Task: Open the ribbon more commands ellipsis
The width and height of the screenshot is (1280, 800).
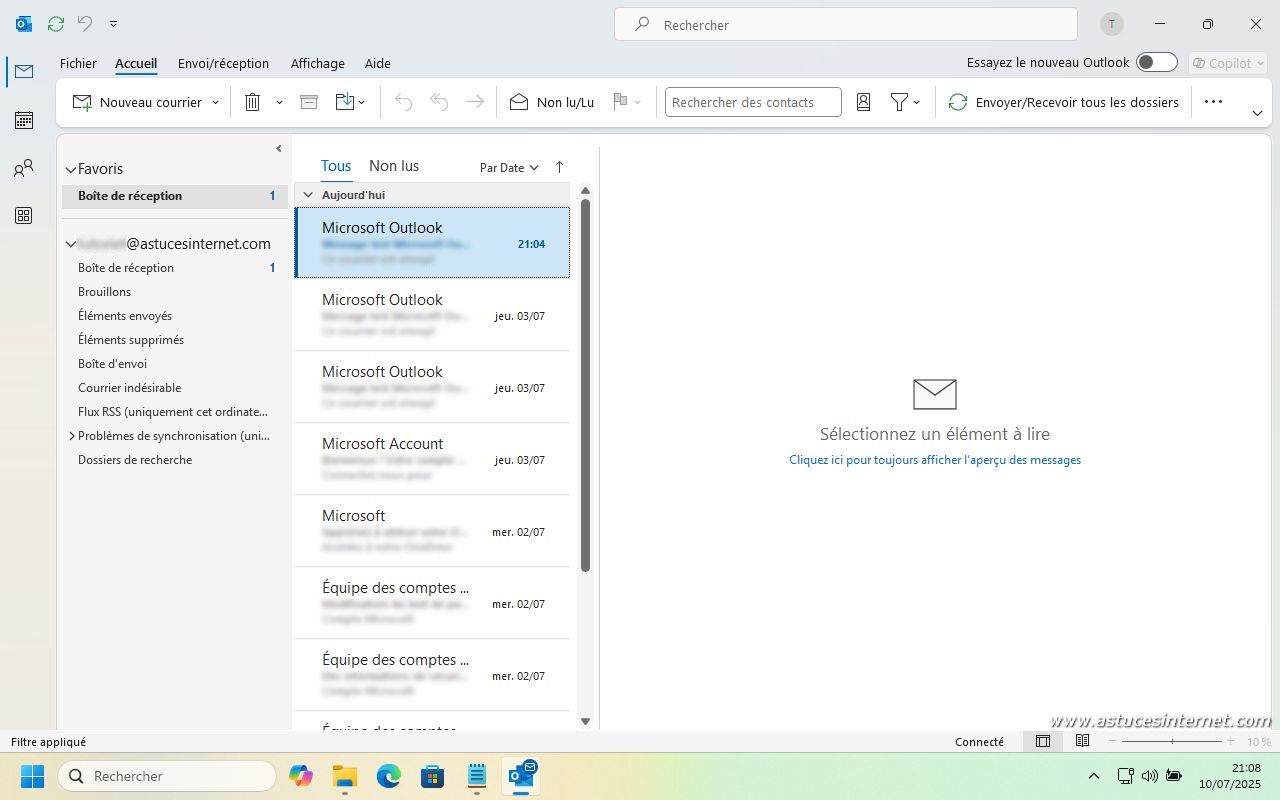Action: pos(1213,102)
